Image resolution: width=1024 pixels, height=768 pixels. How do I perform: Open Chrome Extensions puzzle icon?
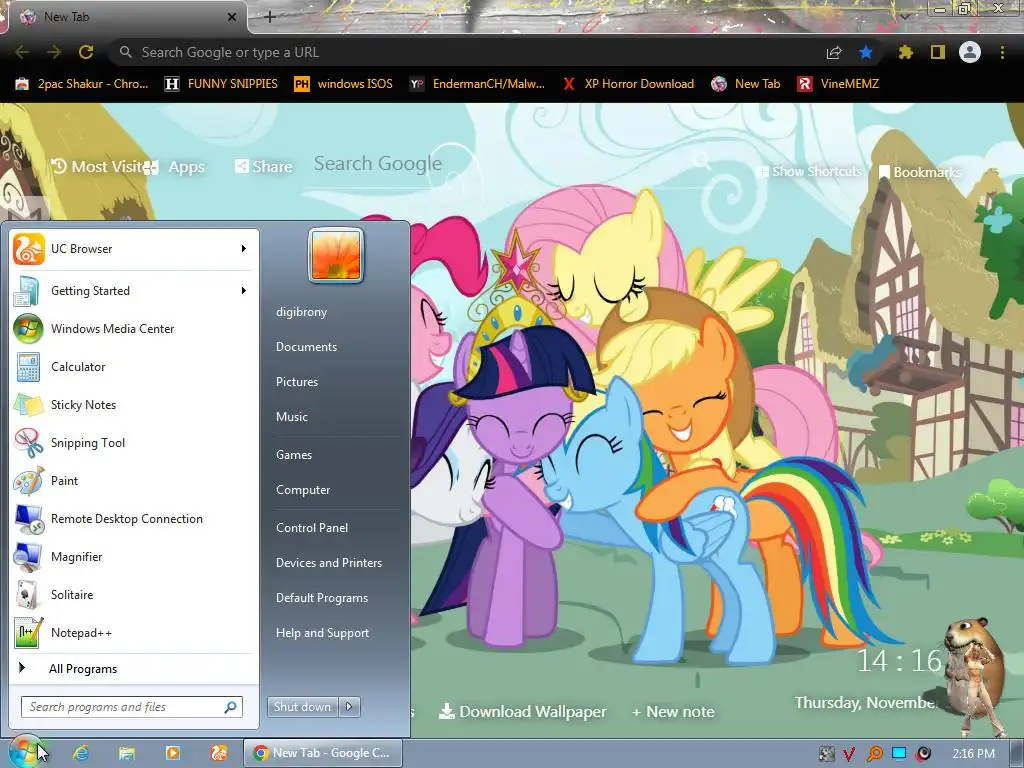905,52
